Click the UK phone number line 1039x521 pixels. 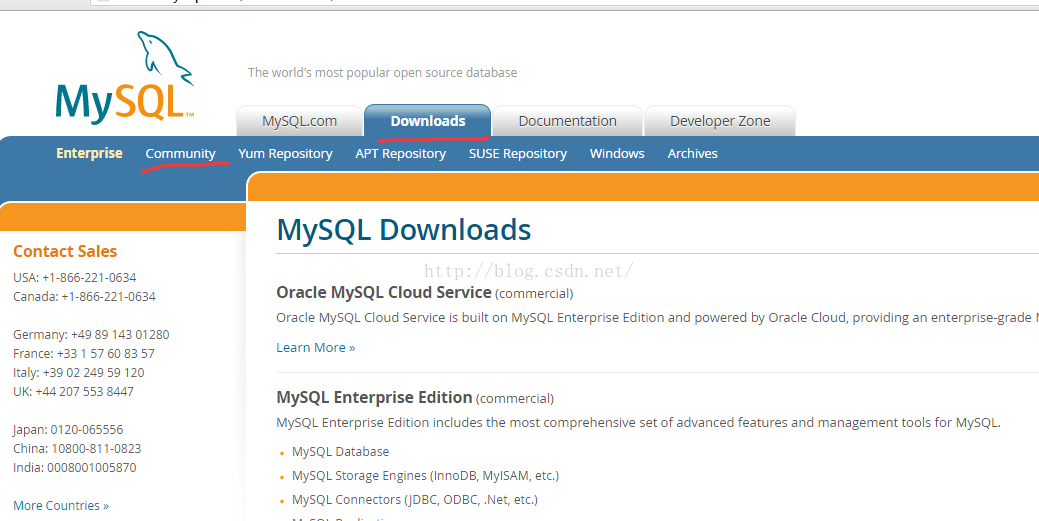[74, 391]
